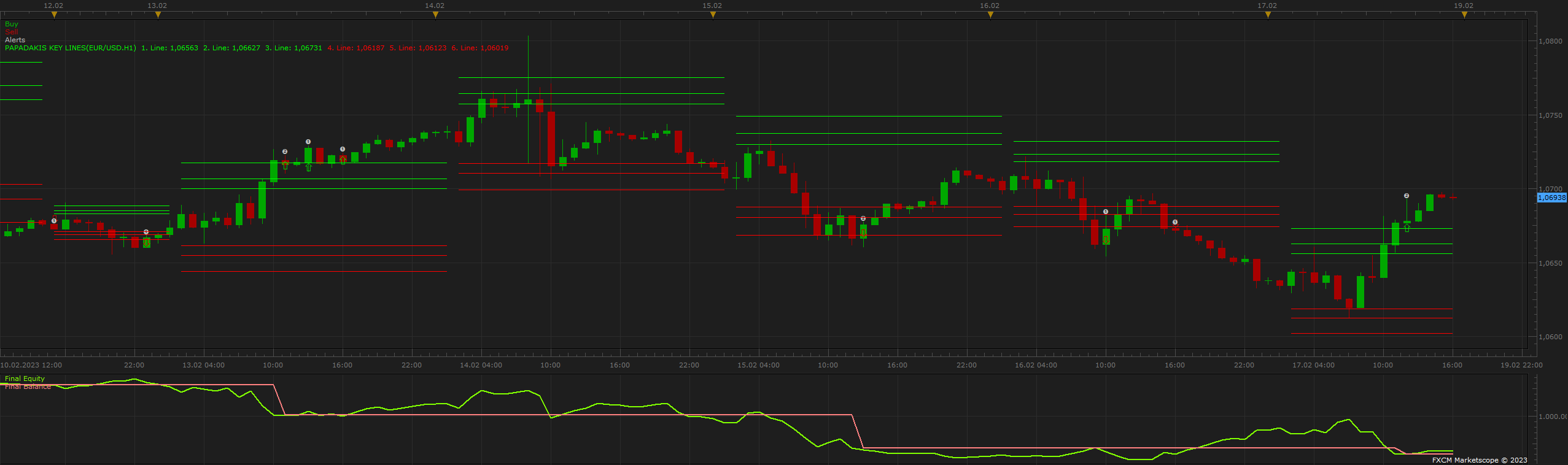
Task: Click the Final Balance legend label
Action: (28, 386)
